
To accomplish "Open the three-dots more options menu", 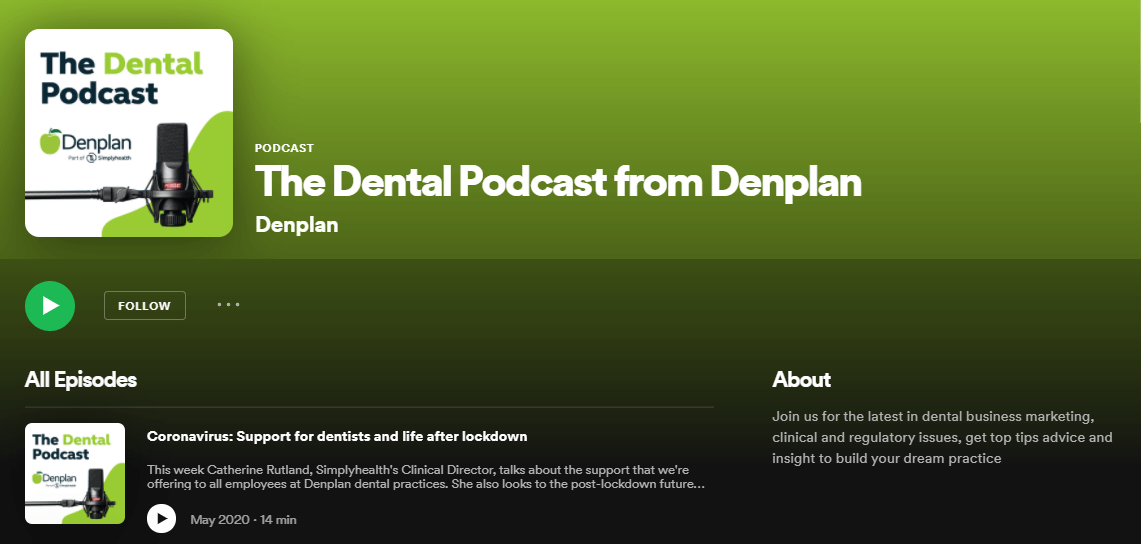I will [x=228, y=305].
